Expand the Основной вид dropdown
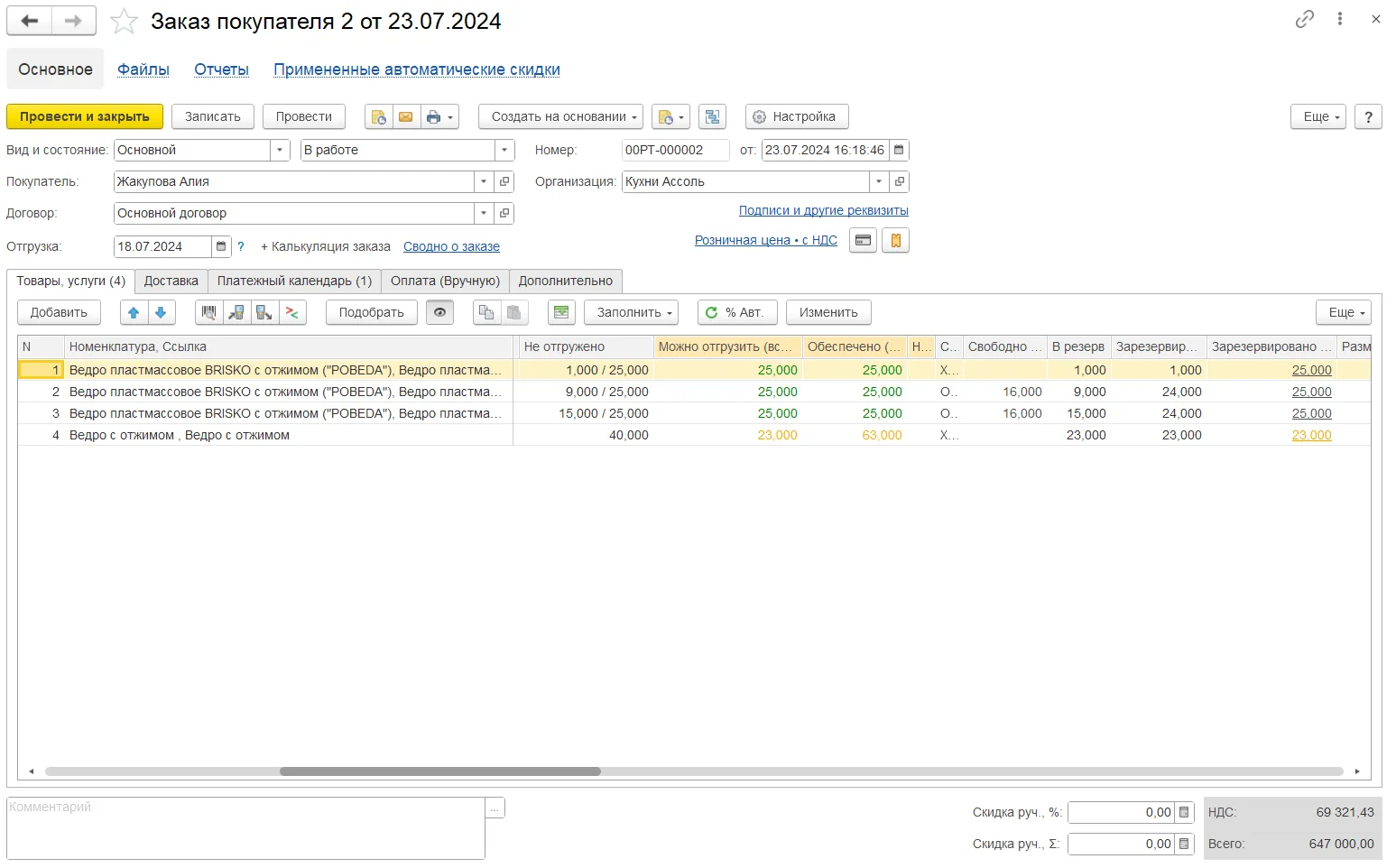Screen dimensions: 1396x868 pyautogui.click(x=280, y=150)
